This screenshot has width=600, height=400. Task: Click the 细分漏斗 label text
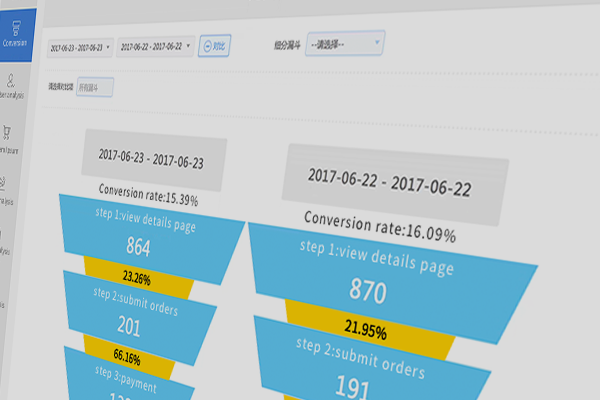[x=287, y=45]
